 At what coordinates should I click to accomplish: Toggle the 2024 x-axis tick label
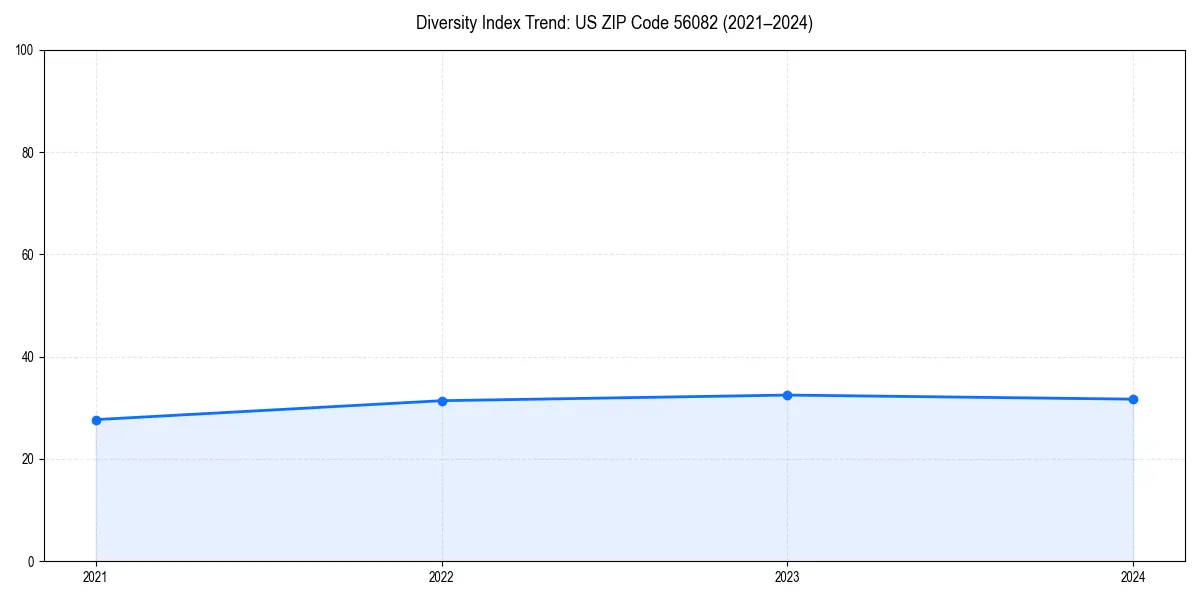coord(1133,576)
